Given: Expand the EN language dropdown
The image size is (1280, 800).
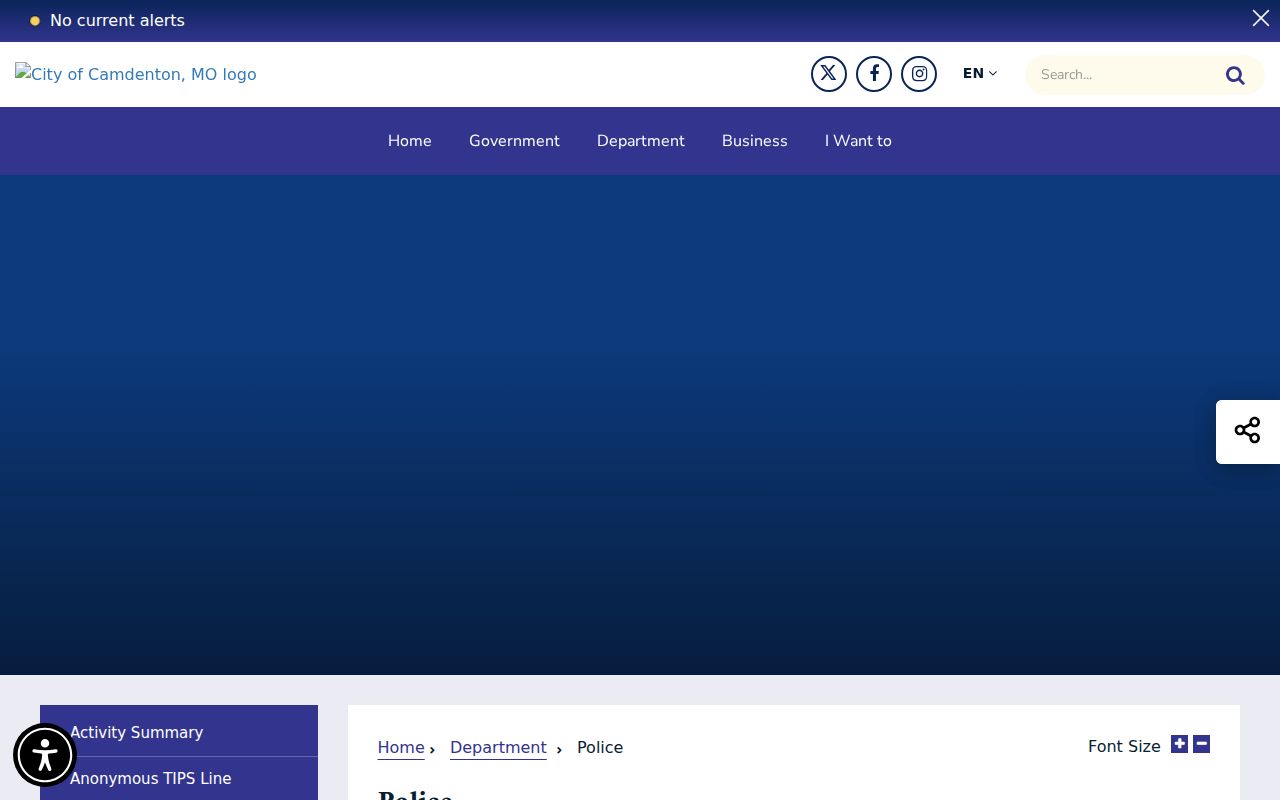Looking at the screenshot, I should pyautogui.click(x=980, y=73).
